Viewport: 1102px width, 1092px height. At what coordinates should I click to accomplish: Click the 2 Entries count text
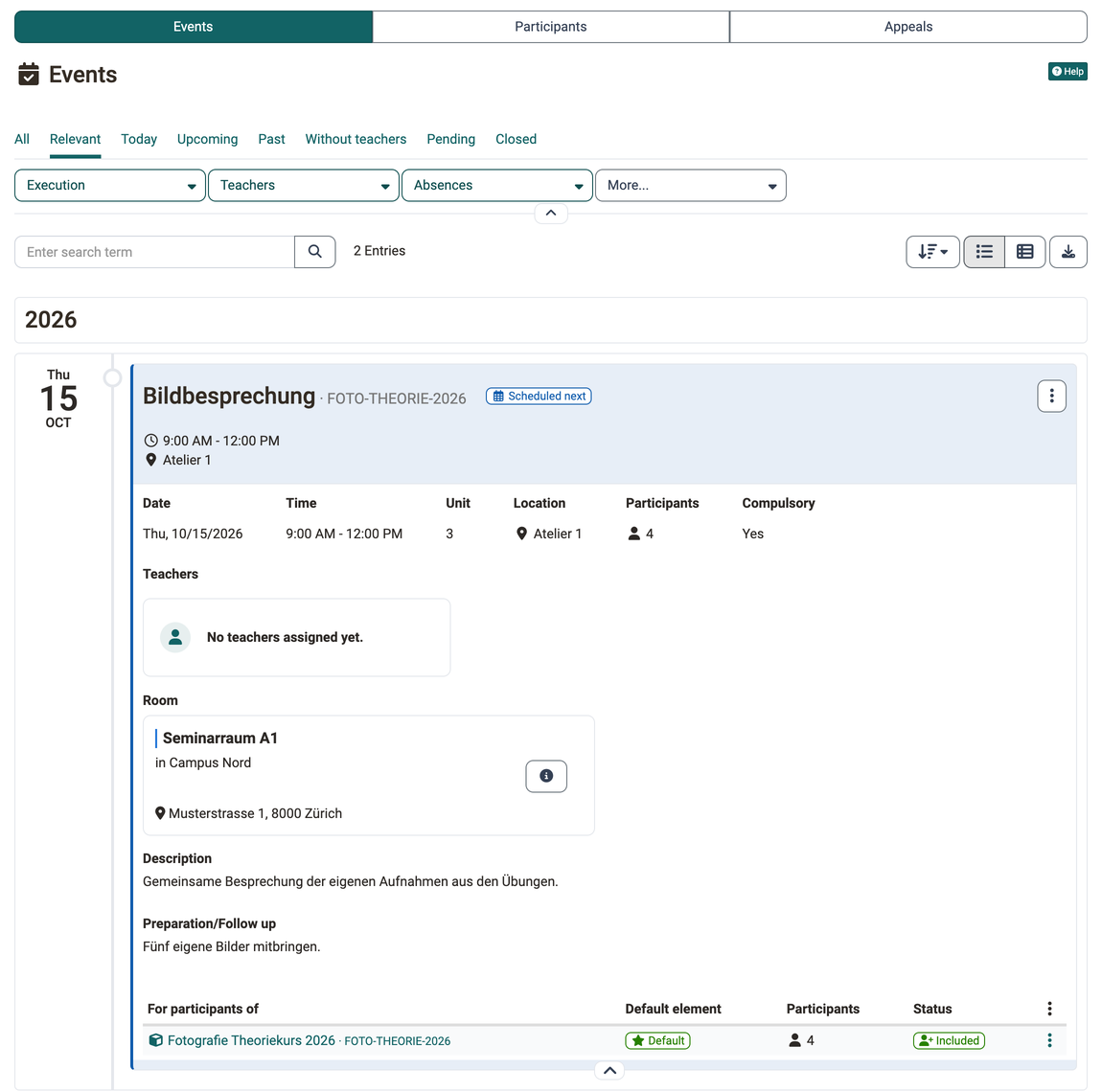point(379,251)
